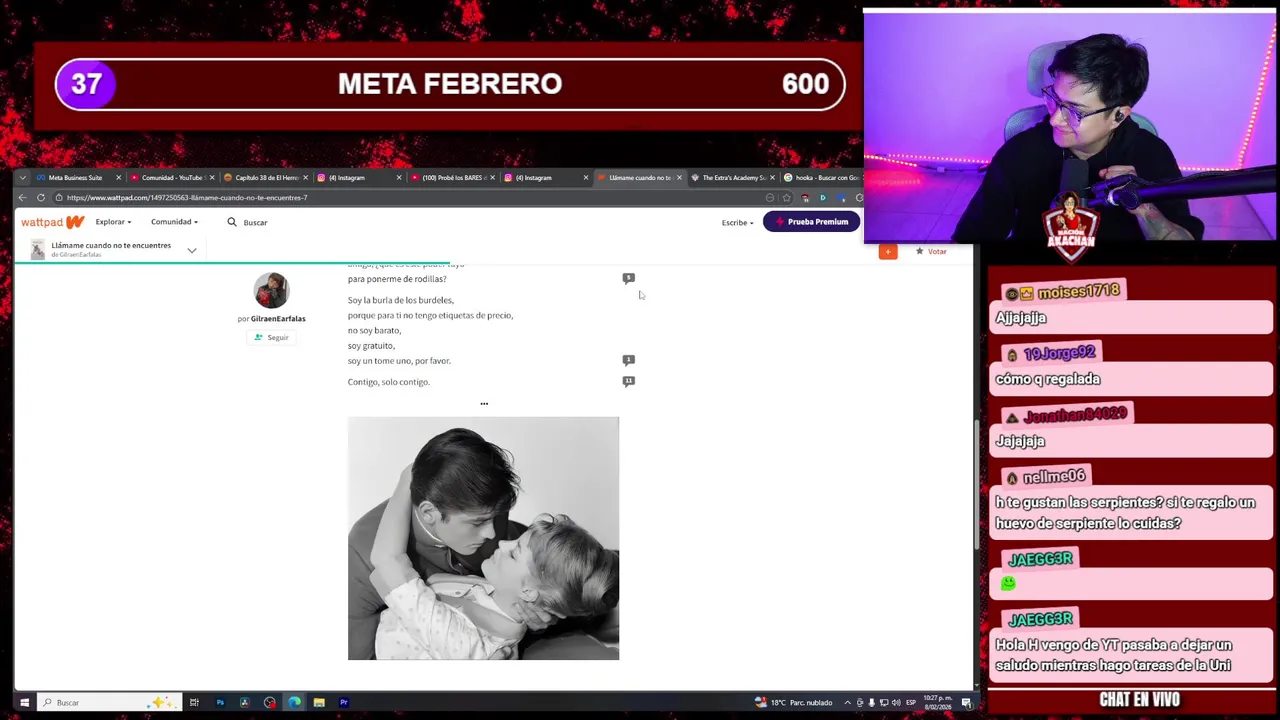Click the Votar star button
The width and height of the screenshot is (1280, 720).
(x=931, y=251)
